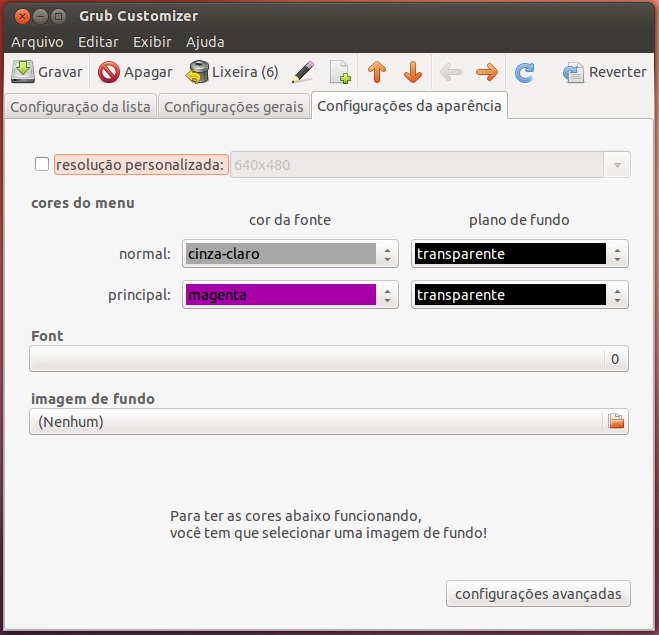The image size is (659, 635).
Task: Open normal font color cinza-claro dropdown
Action: pos(290,254)
